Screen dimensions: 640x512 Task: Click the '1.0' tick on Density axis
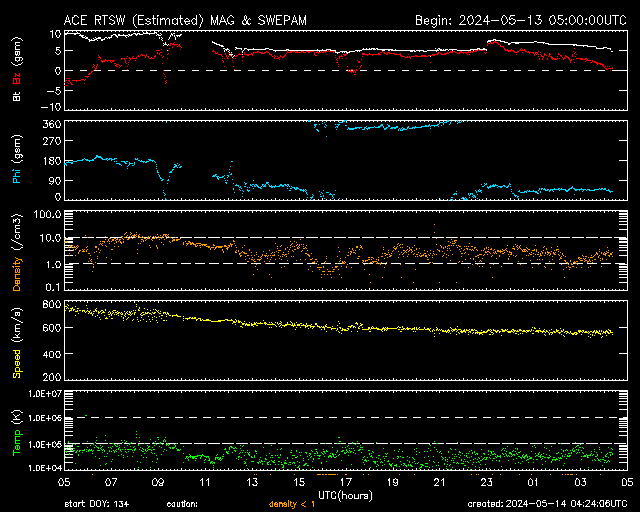[x=53, y=264]
